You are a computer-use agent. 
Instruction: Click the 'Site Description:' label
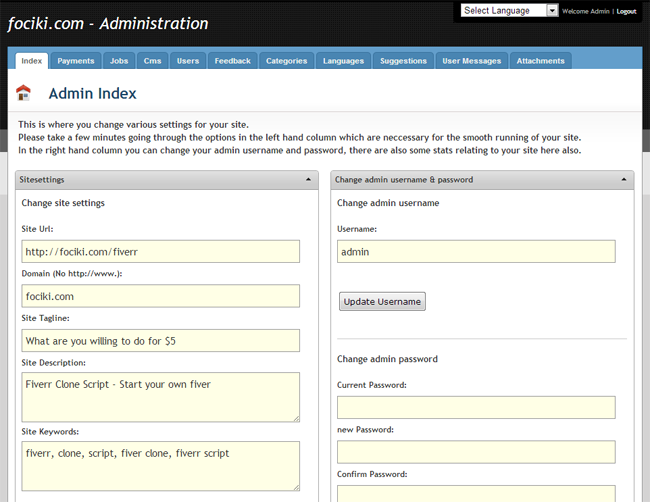[53, 363]
